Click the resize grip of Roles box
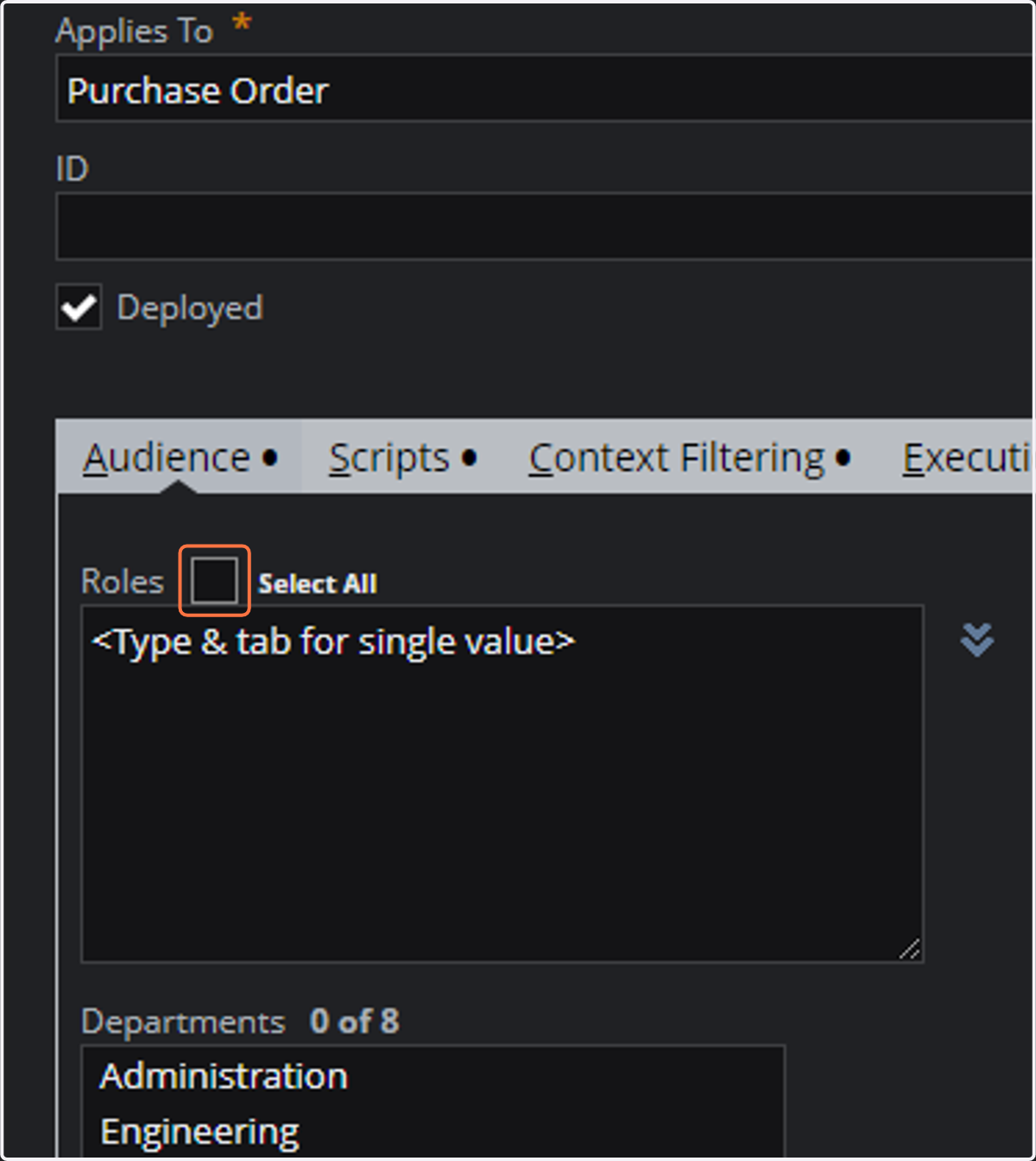 click(x=910, y=949)
